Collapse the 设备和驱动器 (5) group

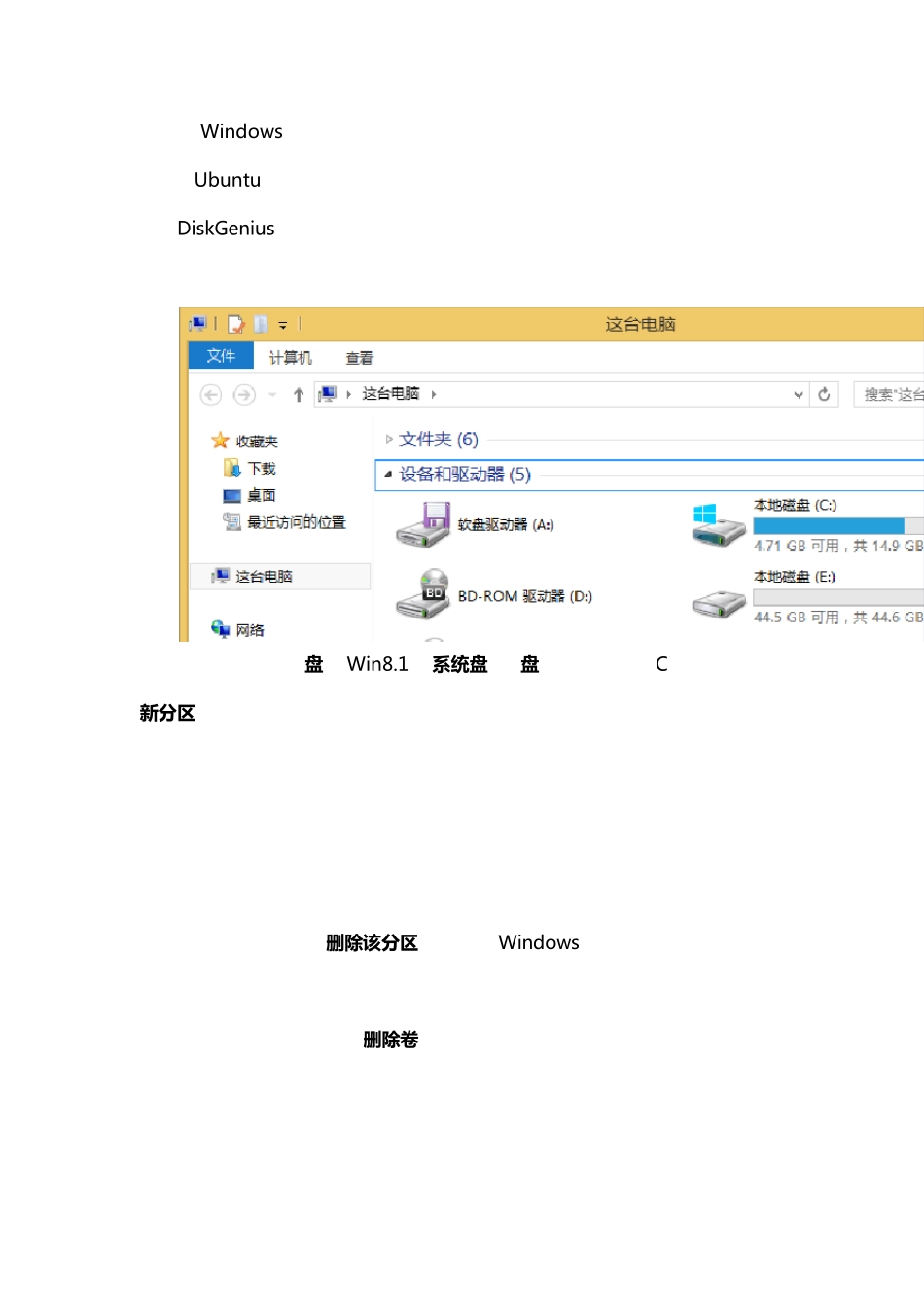(388, 475)
